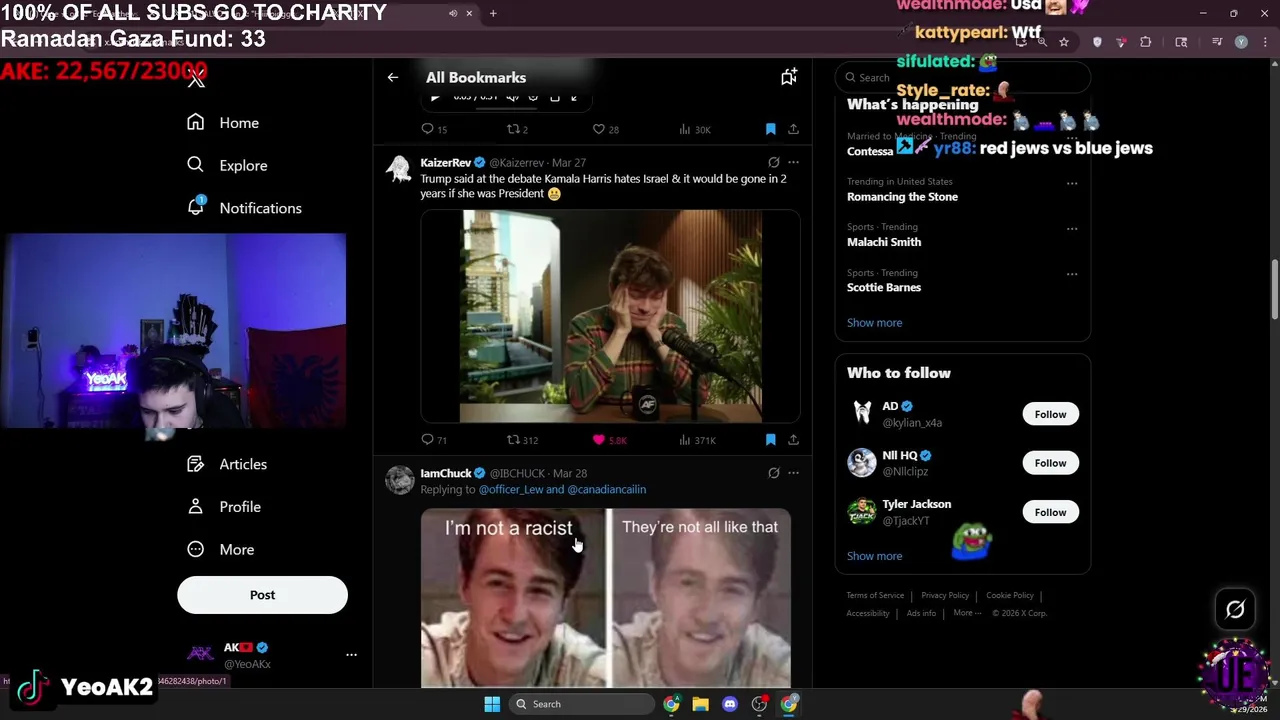This screenshot has width=1280, height=720.
Task: Open the add bookmark folder icon
Action: [x=789, y=77]
